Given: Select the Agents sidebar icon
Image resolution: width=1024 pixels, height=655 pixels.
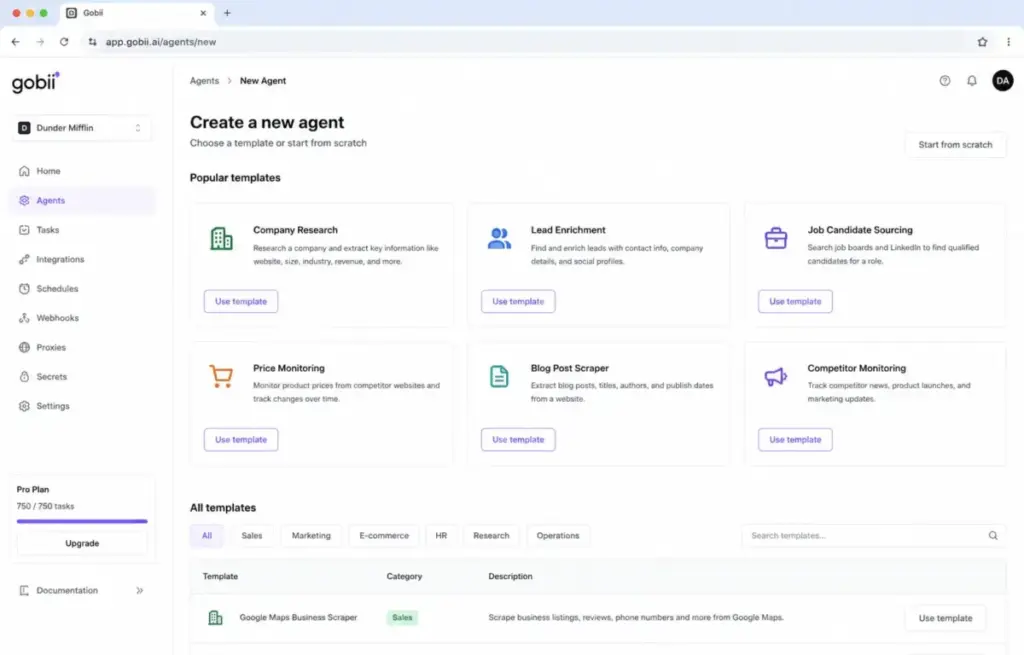Looking at the screenshot, I should (x=24, y=200).
